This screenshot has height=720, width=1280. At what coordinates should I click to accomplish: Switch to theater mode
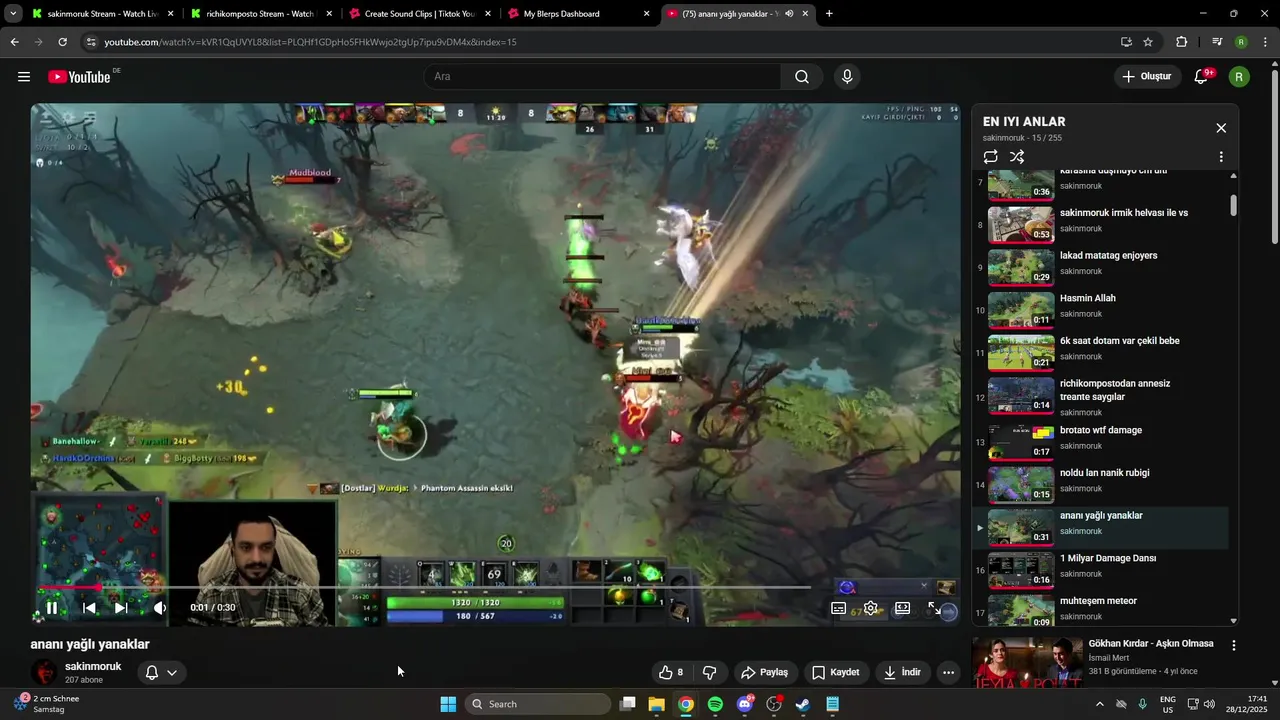[902, 608]
